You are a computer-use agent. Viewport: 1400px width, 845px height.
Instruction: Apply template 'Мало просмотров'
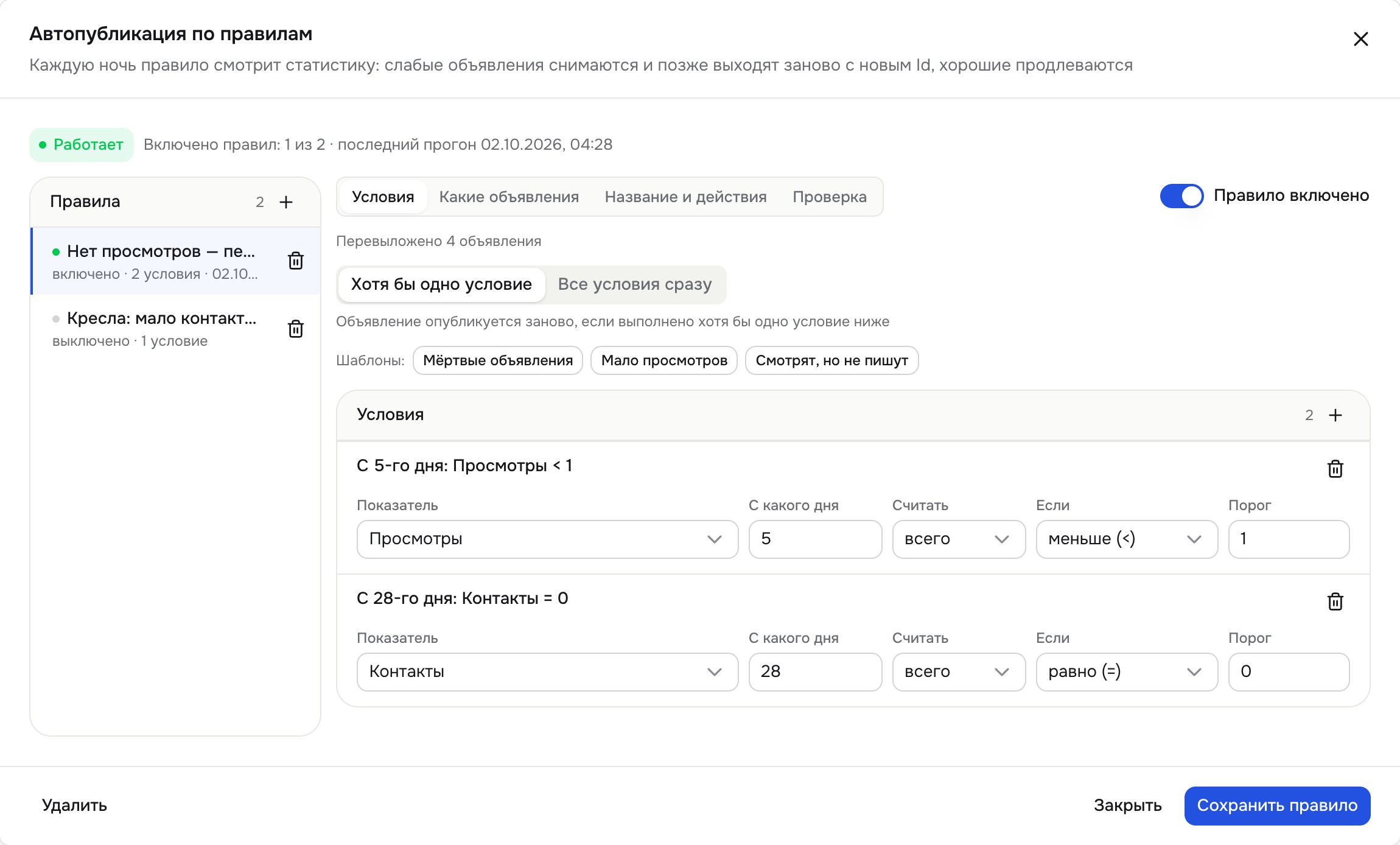664,360
